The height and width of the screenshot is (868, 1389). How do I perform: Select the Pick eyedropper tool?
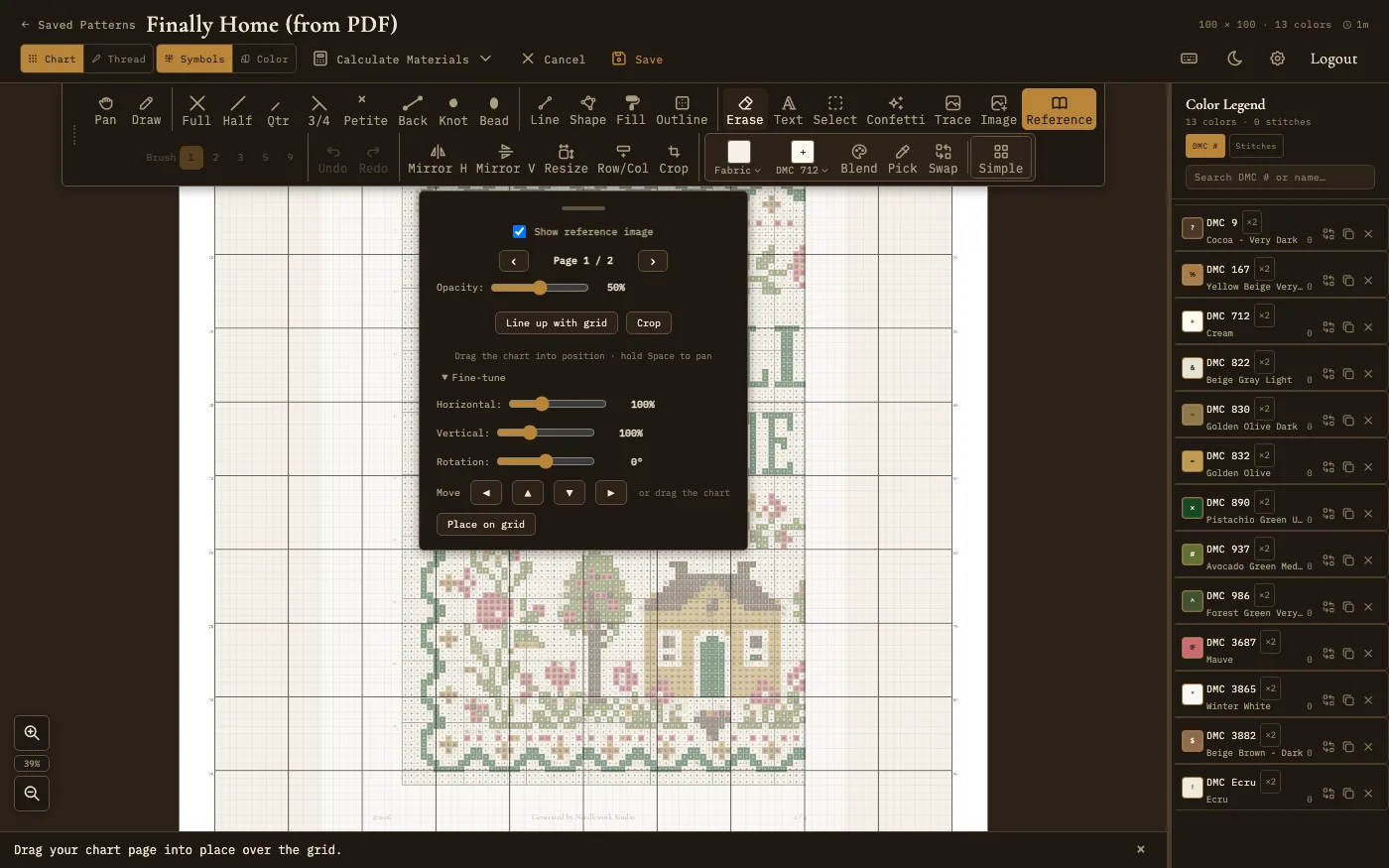pyautogui.click(x=902, y=159)
